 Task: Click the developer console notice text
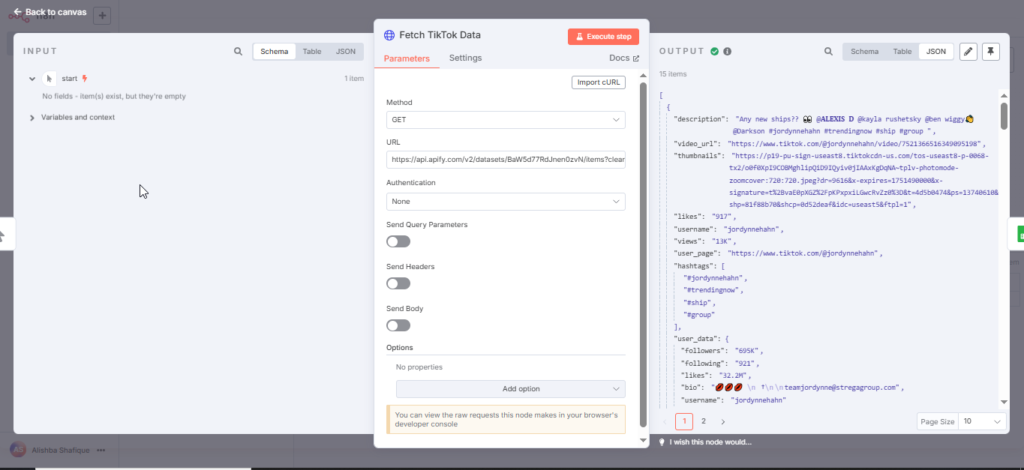tap(505, 419)
